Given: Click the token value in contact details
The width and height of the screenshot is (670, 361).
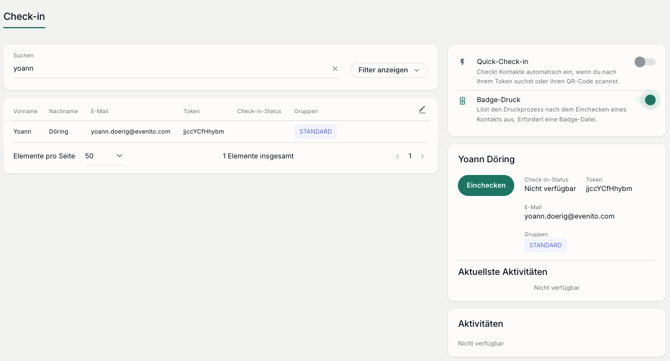Looking at the screenshot, I should 609,189.
